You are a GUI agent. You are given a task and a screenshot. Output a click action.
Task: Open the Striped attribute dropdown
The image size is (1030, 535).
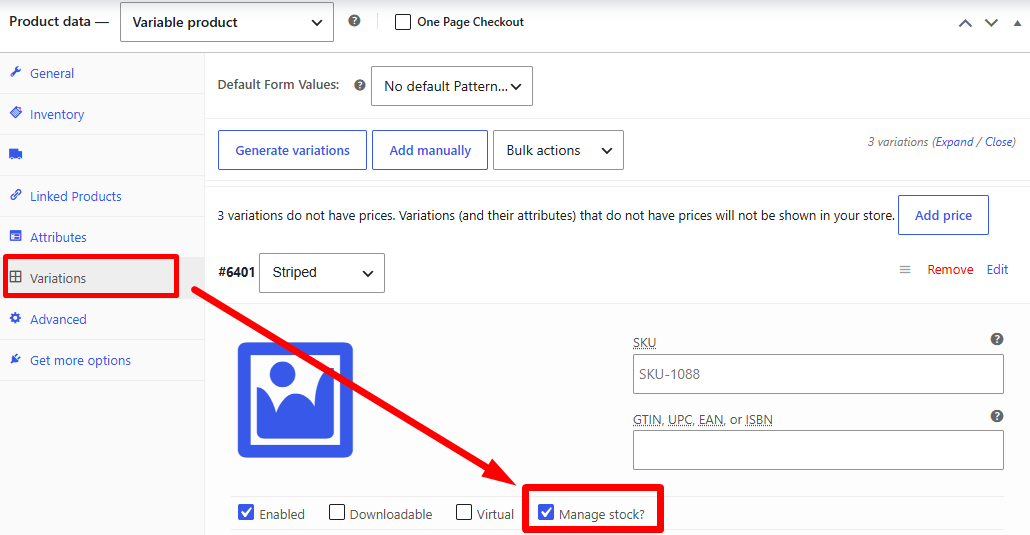click(x=322, y=273)
